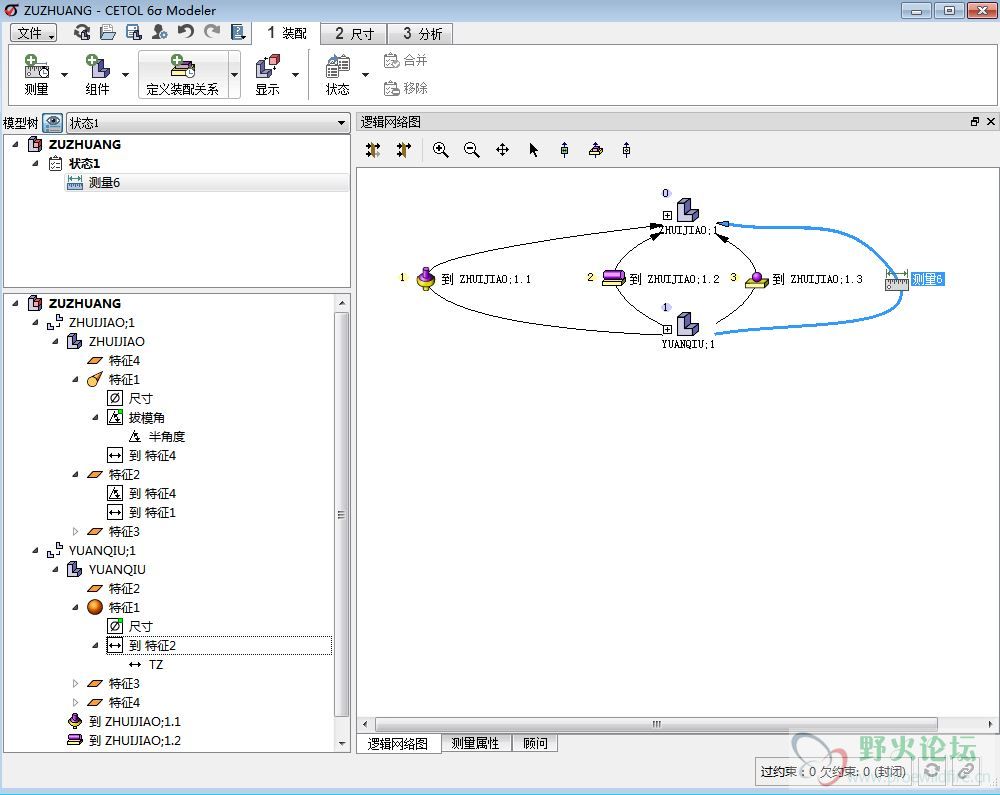Image resolution: width=1000 pixels, height=795 pixels.
Task: Click the diagram horizontal scrollbar
Action: (656, 724)
